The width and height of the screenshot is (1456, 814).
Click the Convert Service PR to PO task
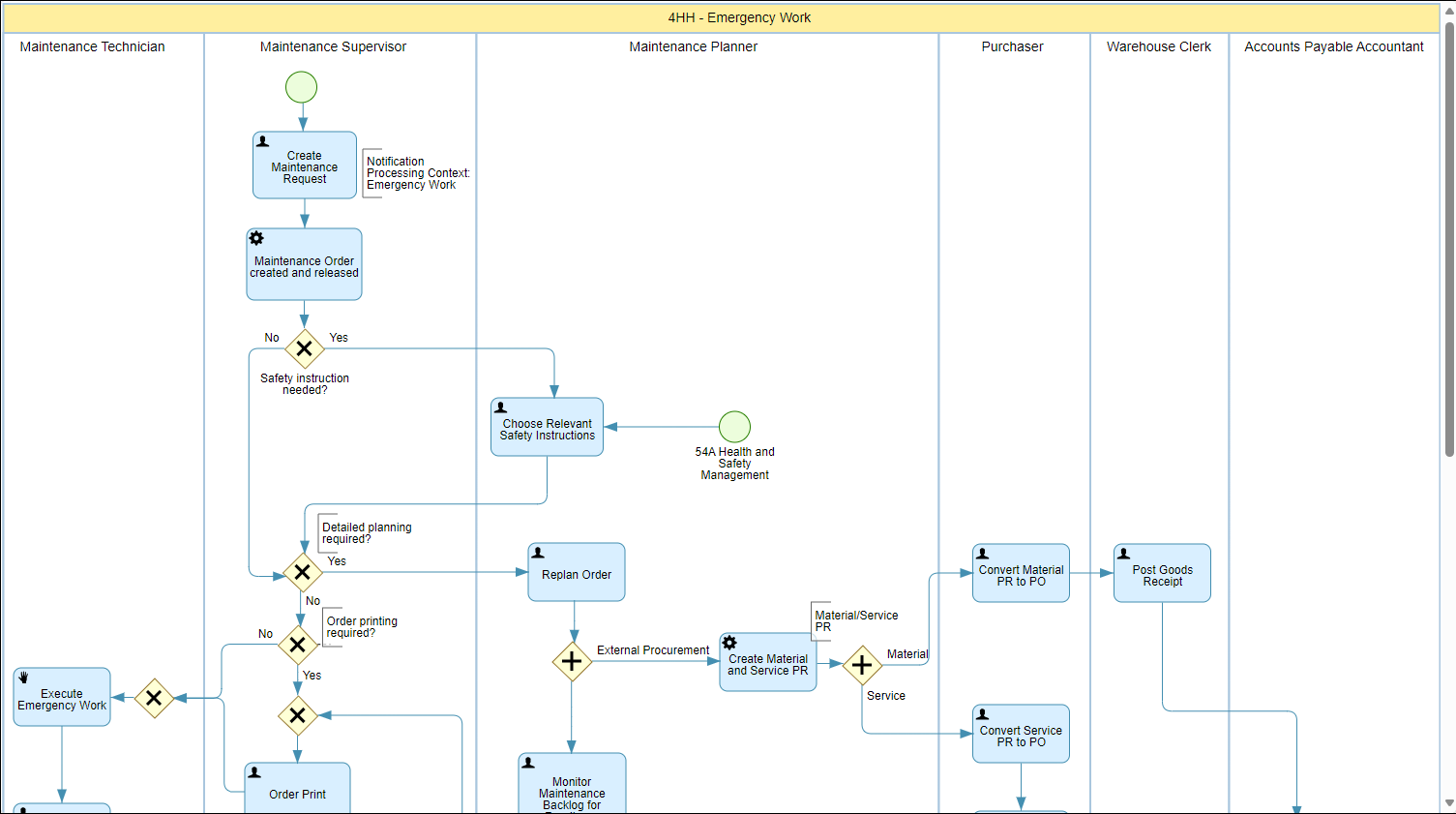pyautogui.click(x=1022, y=734)
